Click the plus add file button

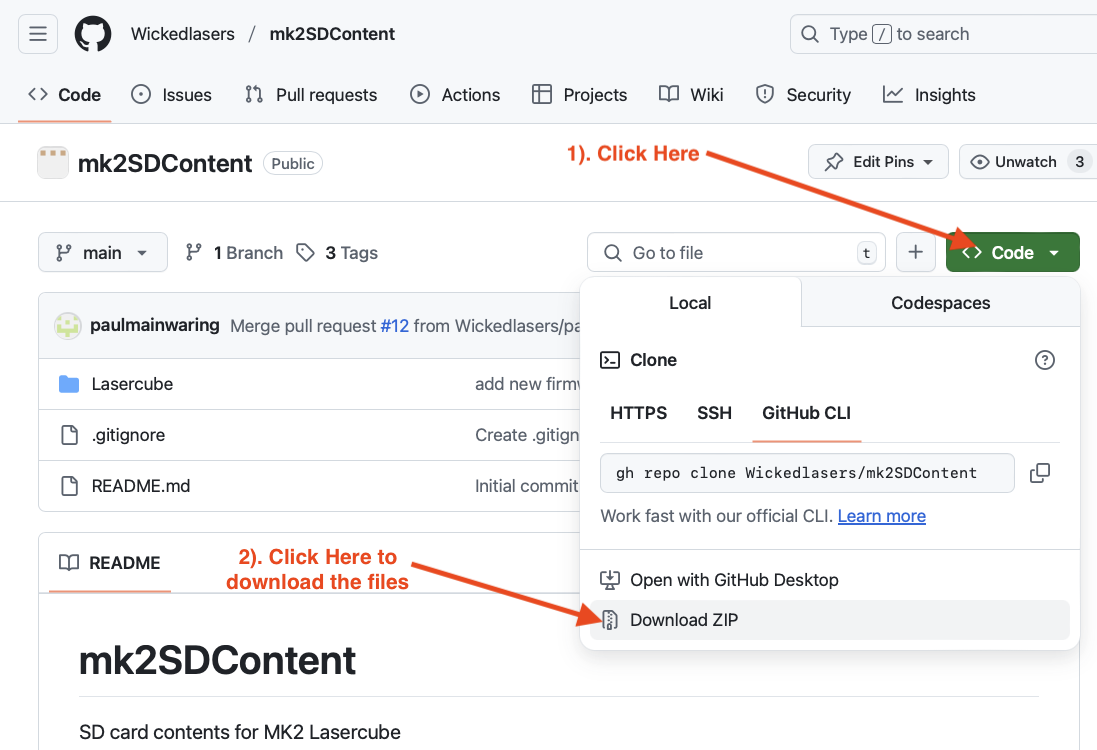click(x=915, y=253)
